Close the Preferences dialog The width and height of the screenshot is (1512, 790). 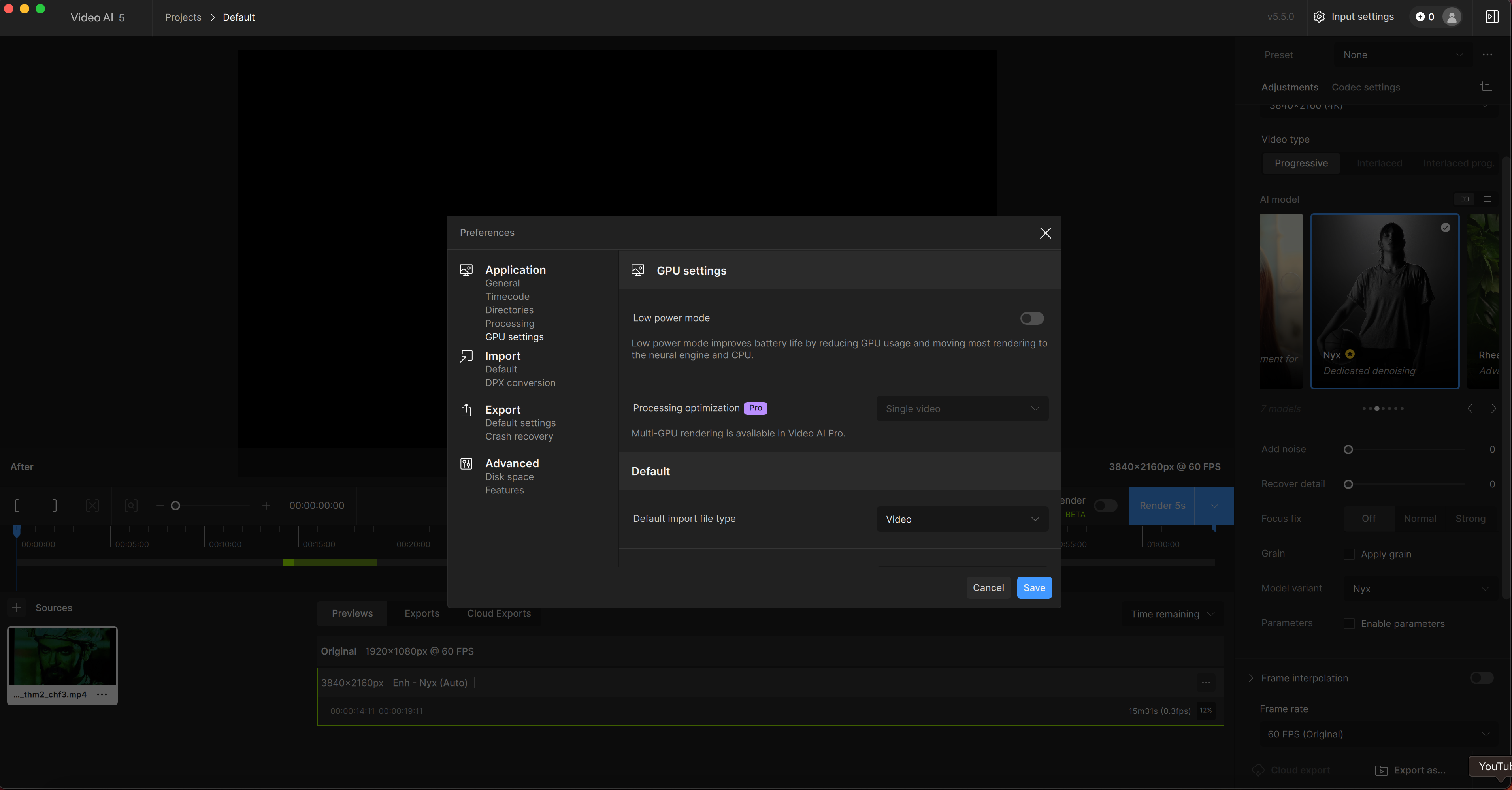point(1045,233)
